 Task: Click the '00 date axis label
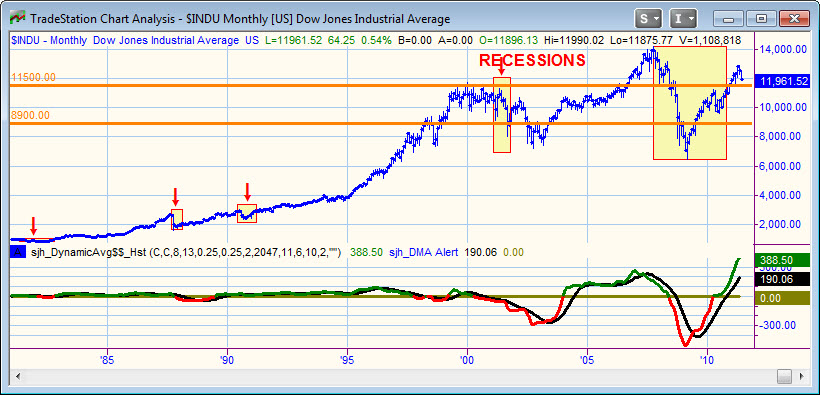467,360
